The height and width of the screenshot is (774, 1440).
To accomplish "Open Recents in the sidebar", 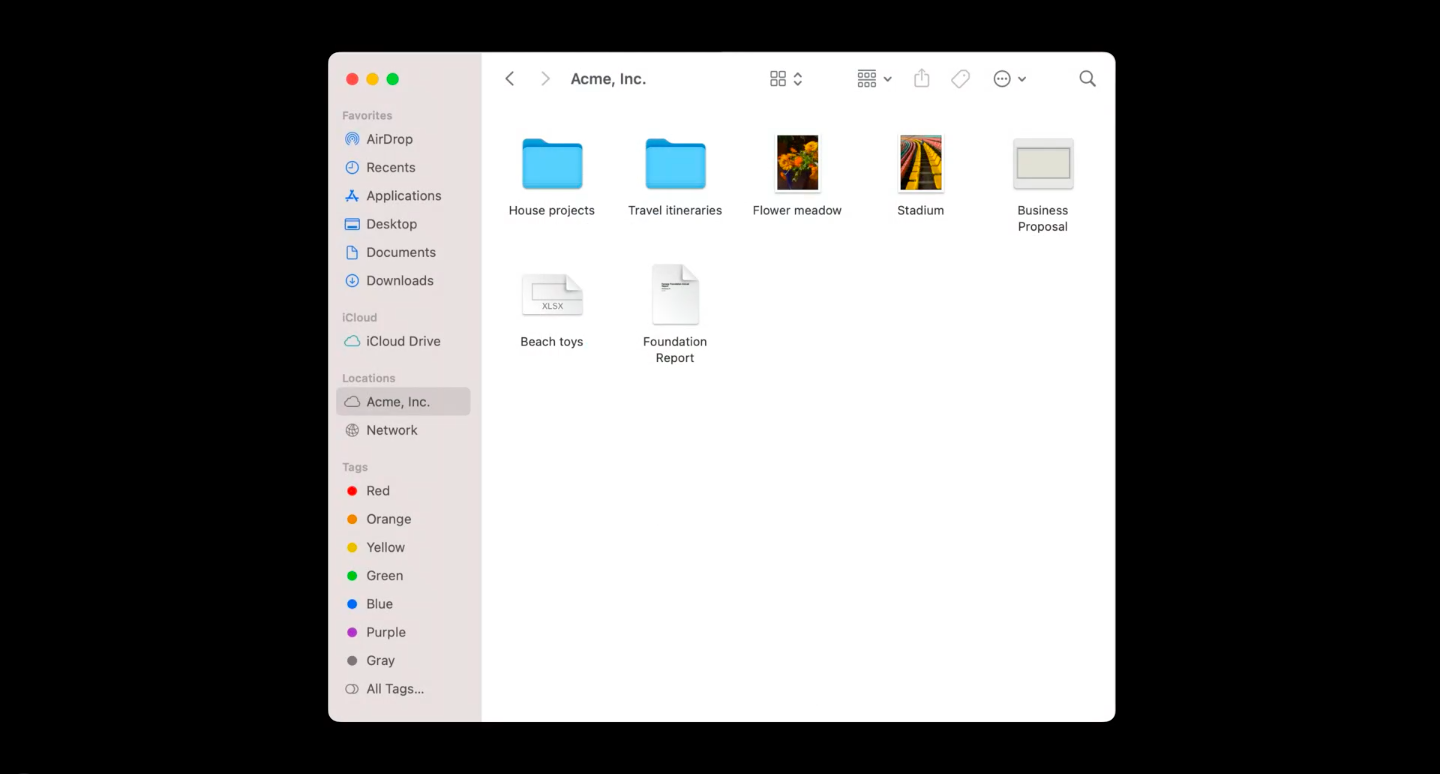I will [x=391, y=167].
